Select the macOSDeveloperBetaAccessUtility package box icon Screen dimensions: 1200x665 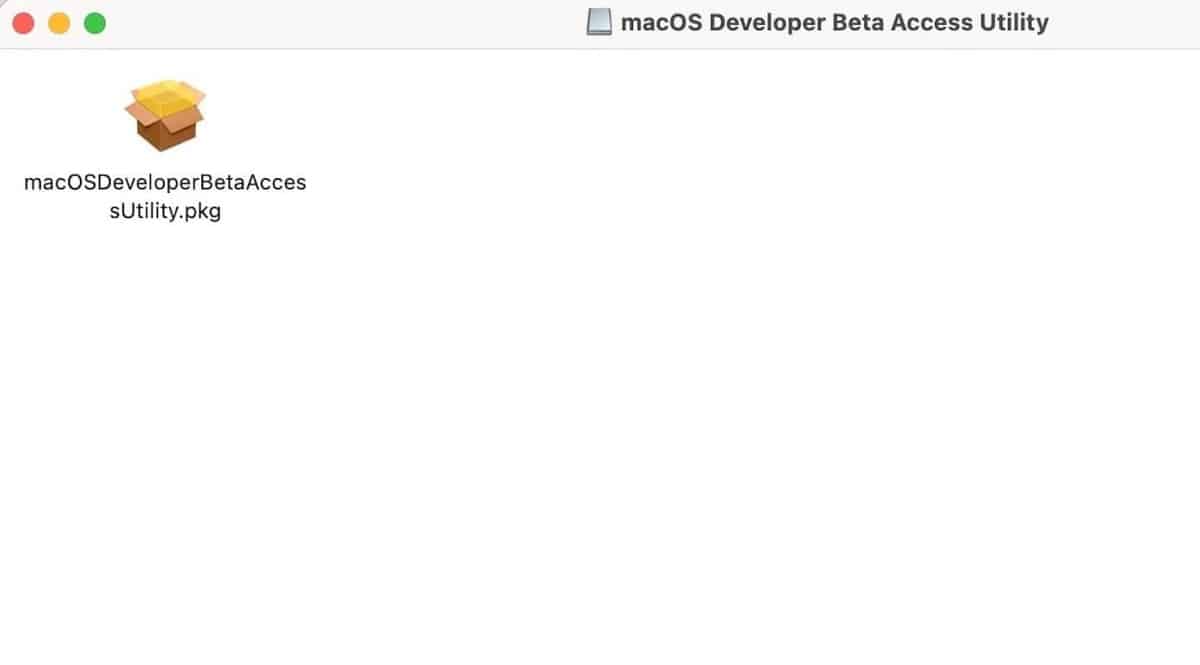click(x=165, y=116)
